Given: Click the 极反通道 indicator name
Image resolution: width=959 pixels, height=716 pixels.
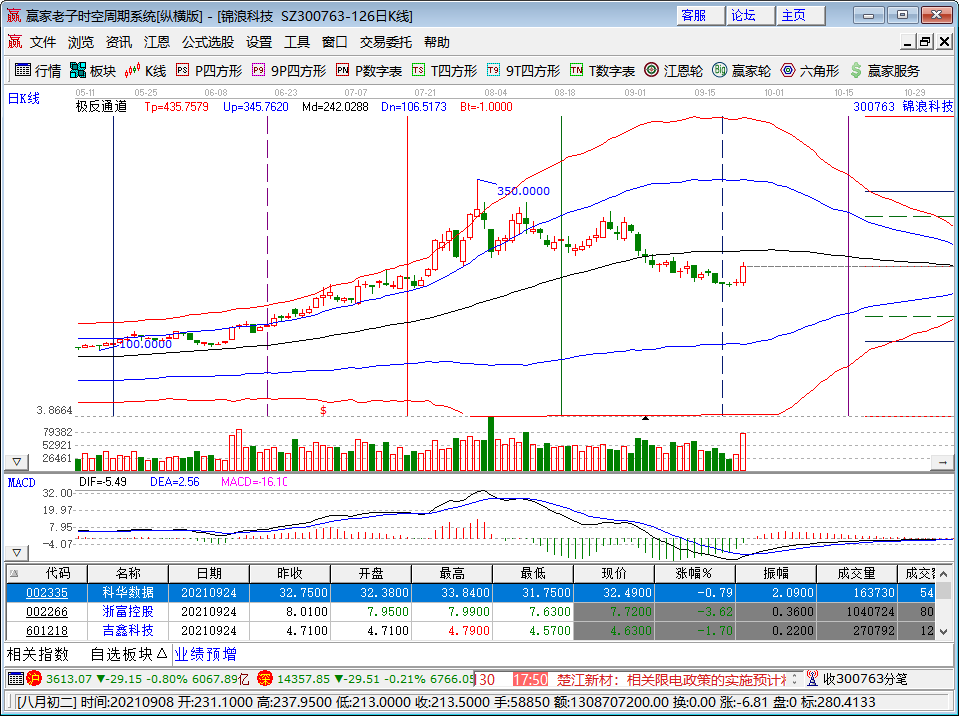Looking at the screenshot, I should [x=102, y=106].
